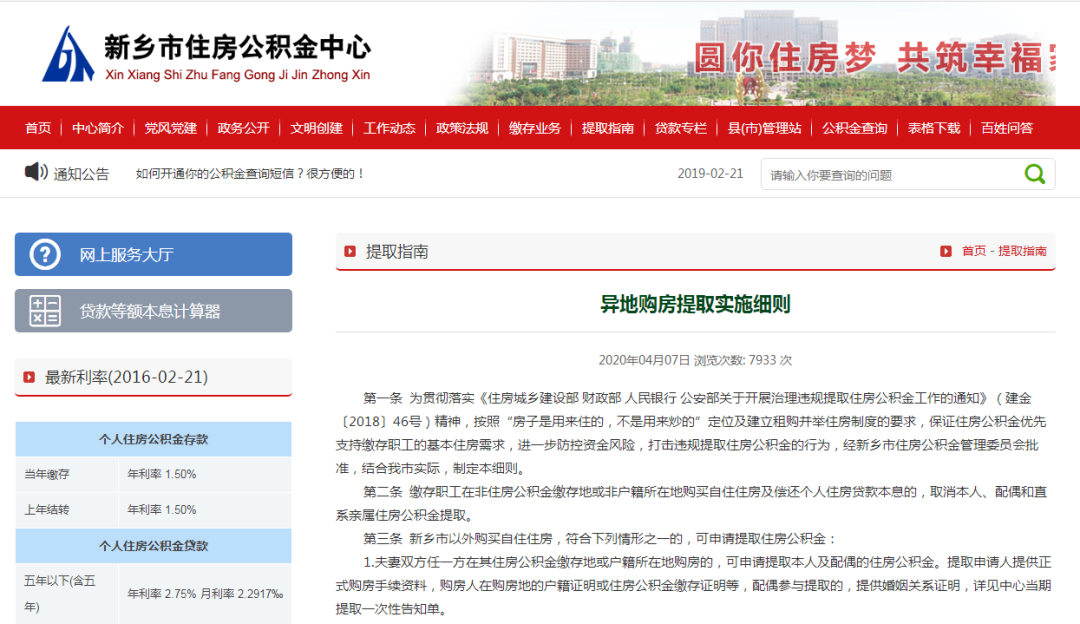The image size is (1080, 624).
Task: Click the site title 新乡市住房公积金中心
Action: click(238, 47)
